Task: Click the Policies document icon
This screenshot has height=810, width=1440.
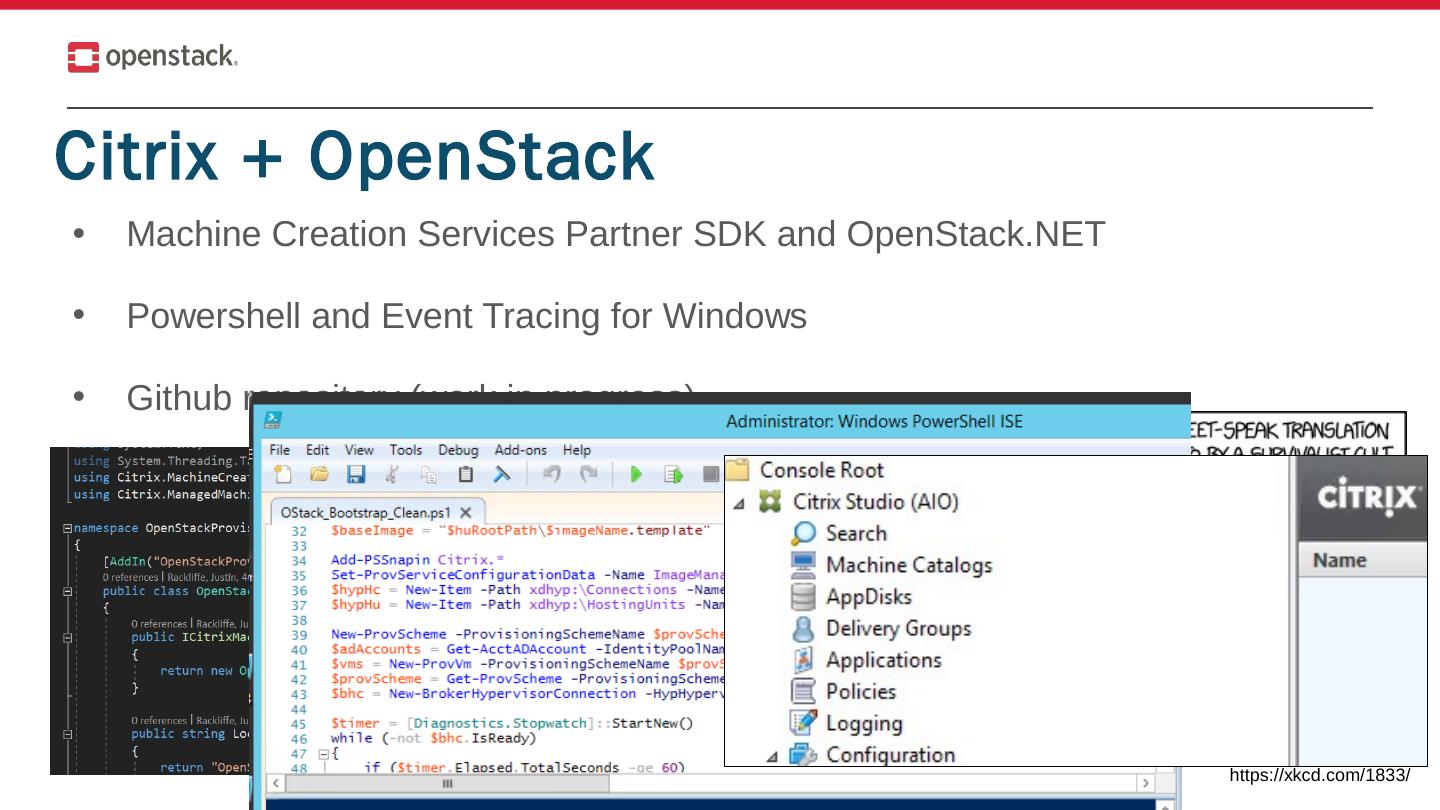Action: 803,692
